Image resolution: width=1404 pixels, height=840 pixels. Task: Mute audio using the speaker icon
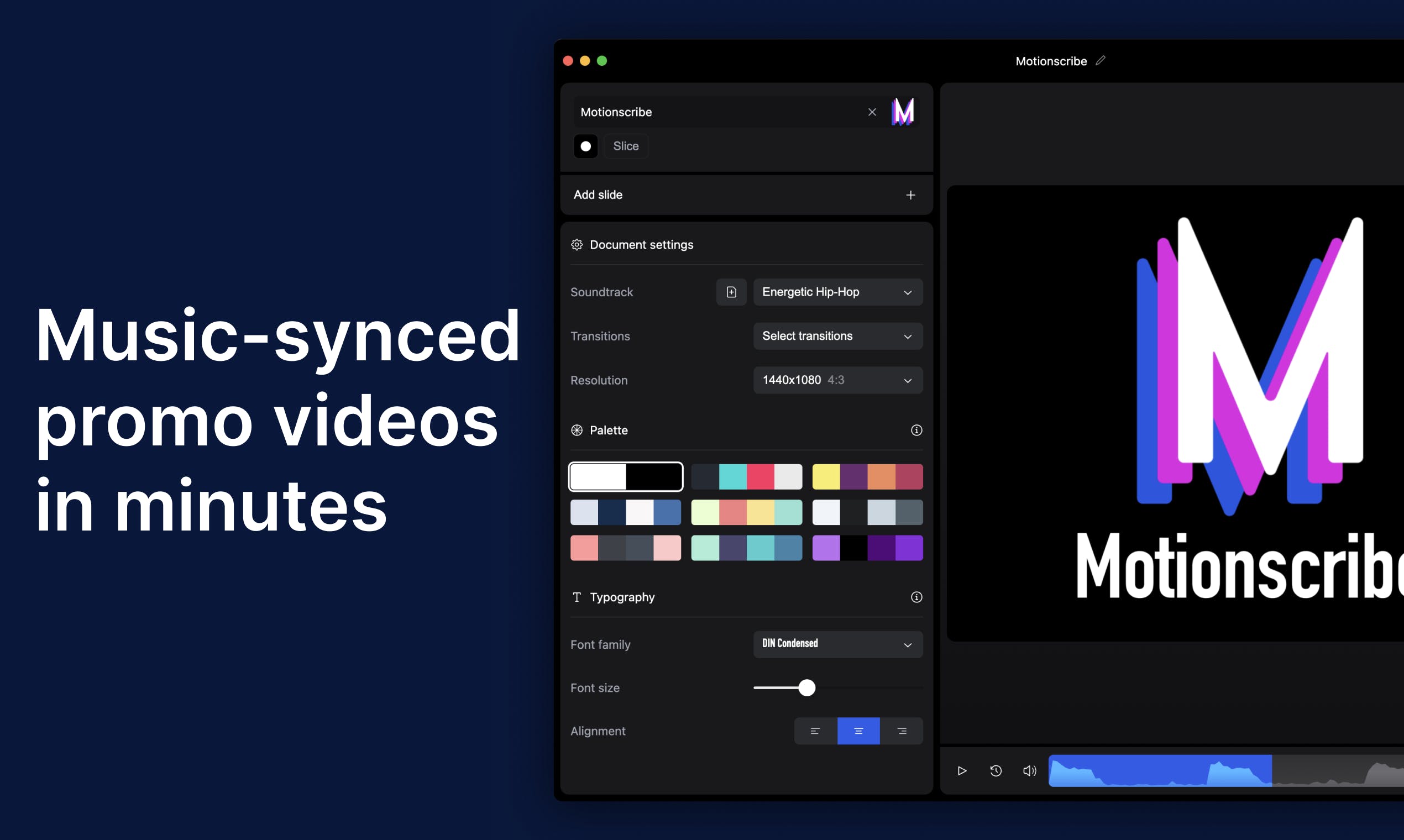(x=1029, y=771)
